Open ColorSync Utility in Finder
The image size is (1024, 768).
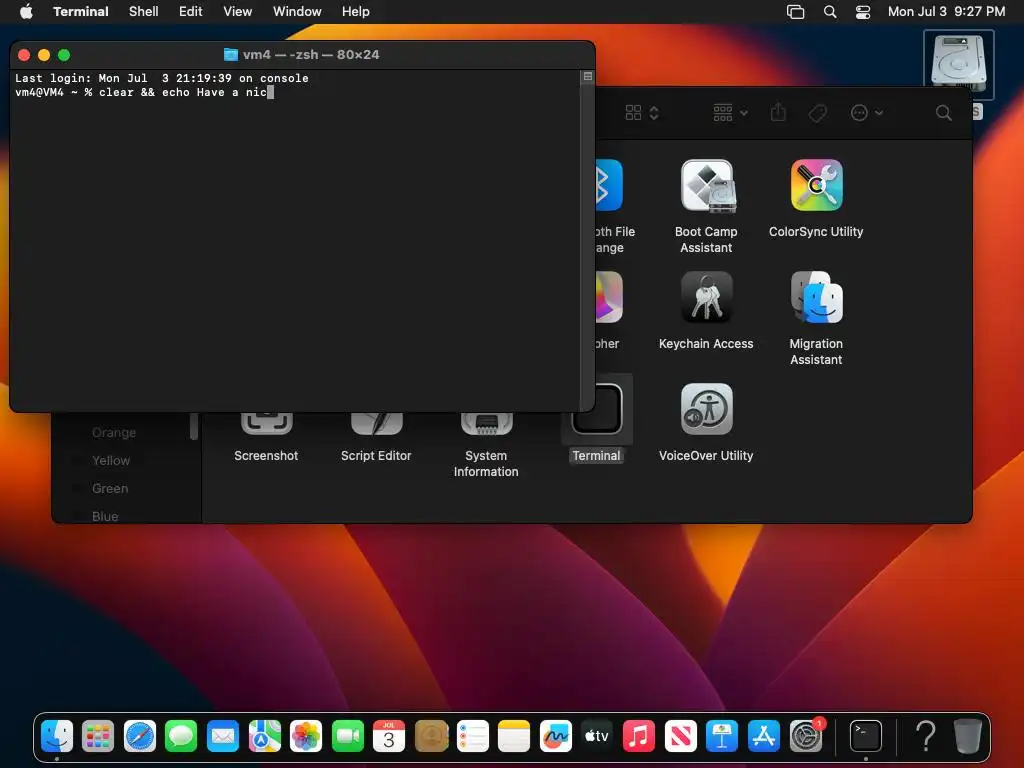tap(816, 185)
